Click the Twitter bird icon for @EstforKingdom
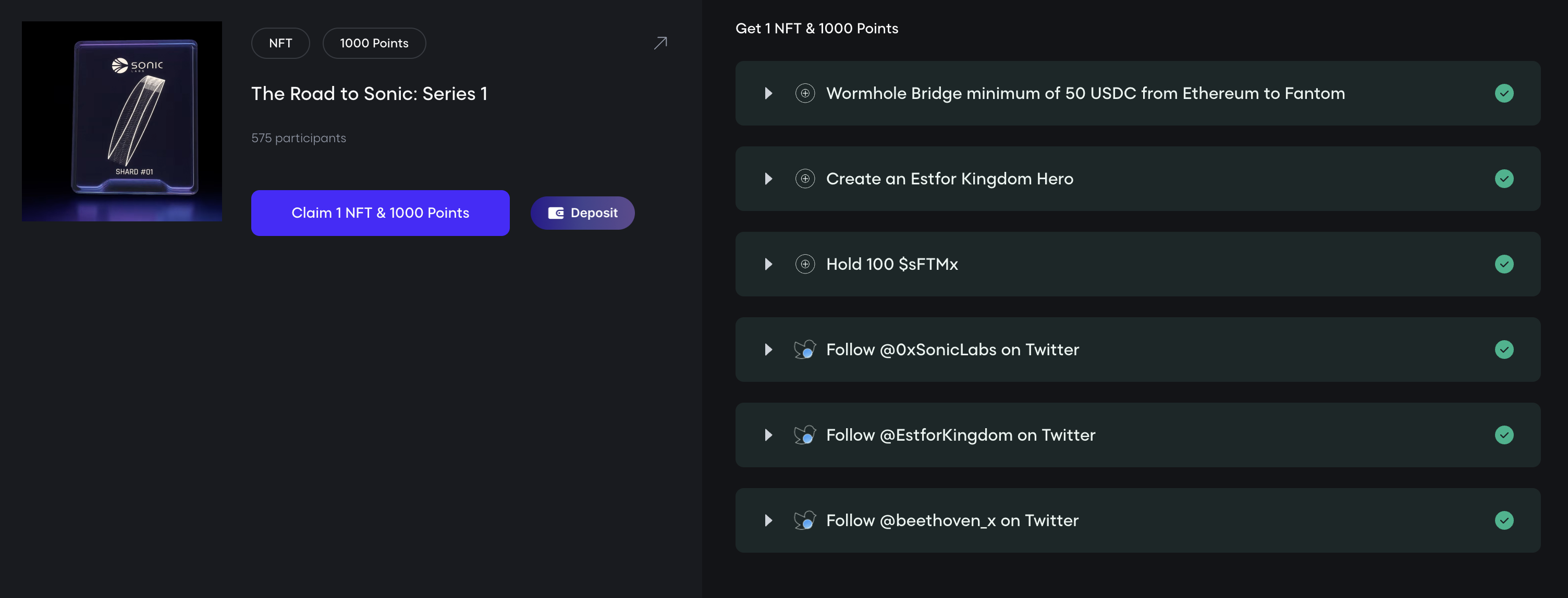Viewport: 1568px width, 598px height. [x=805, y=435]
